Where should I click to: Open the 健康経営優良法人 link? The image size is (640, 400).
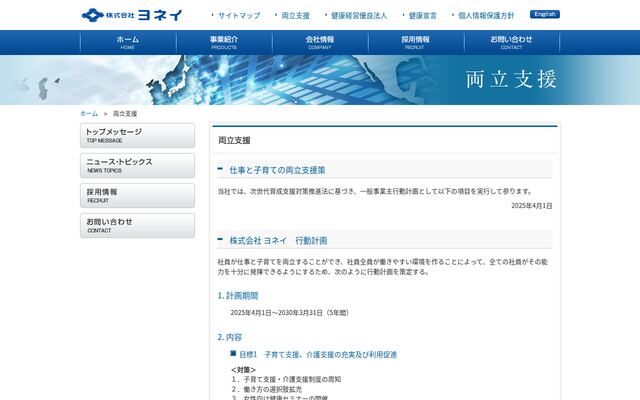(359, 16)
